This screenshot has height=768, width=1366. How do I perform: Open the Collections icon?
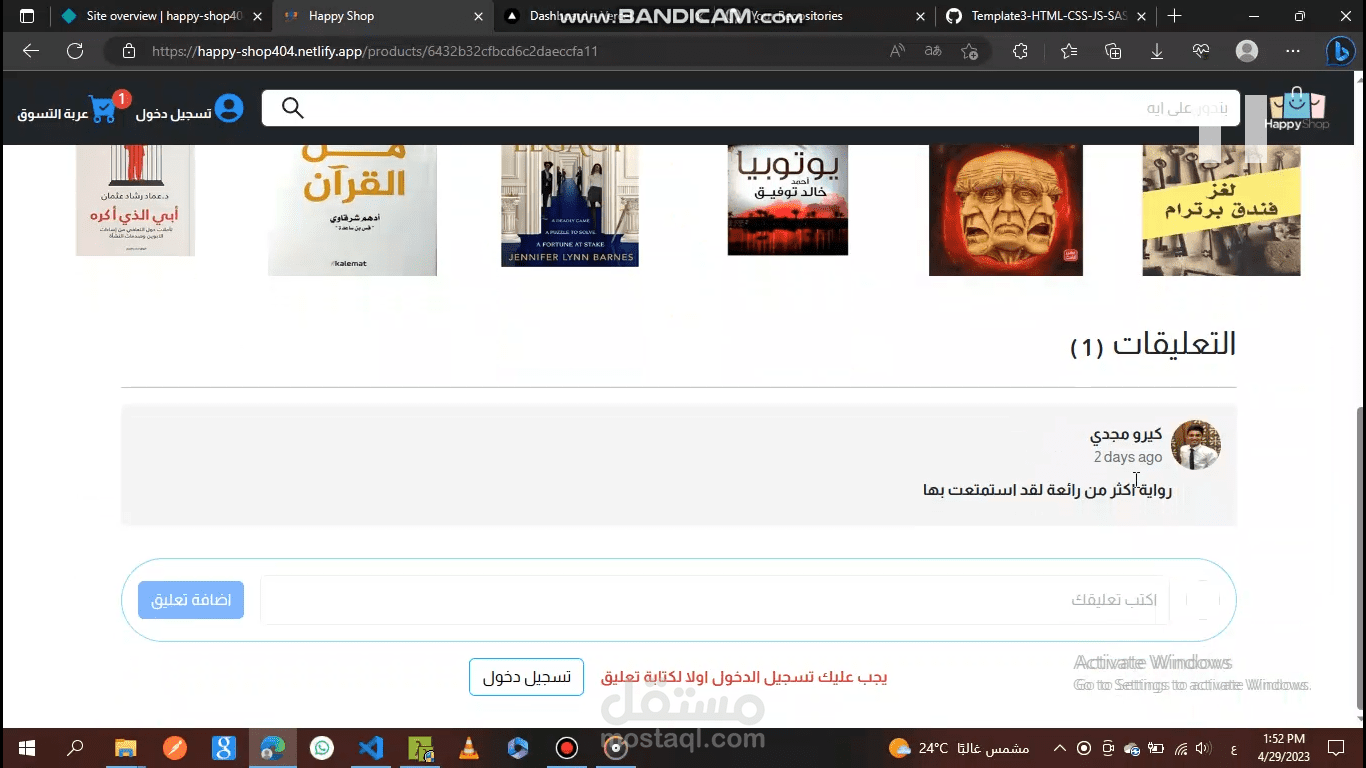click(x=1113, y=51)
